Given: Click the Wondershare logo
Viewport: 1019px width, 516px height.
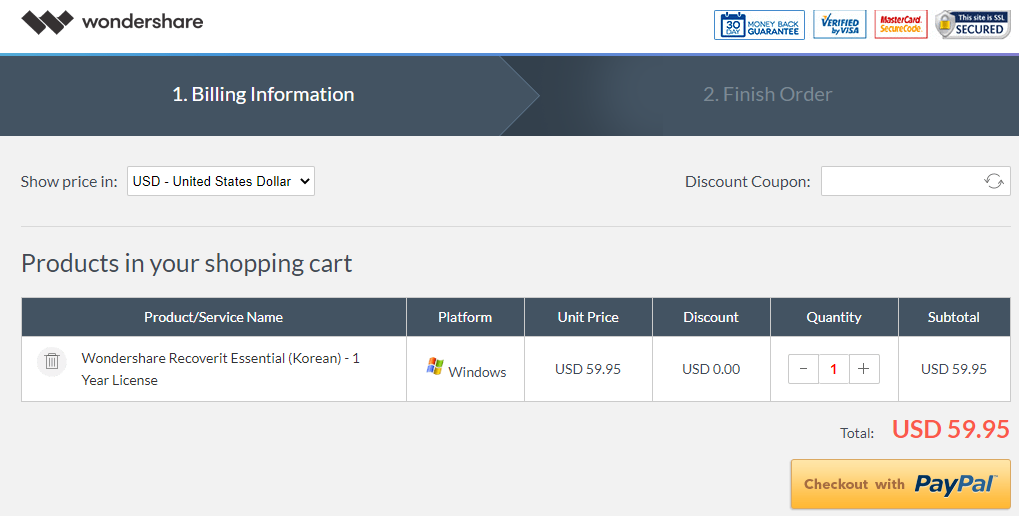Looking at the screenshot, I should [112, 22].
